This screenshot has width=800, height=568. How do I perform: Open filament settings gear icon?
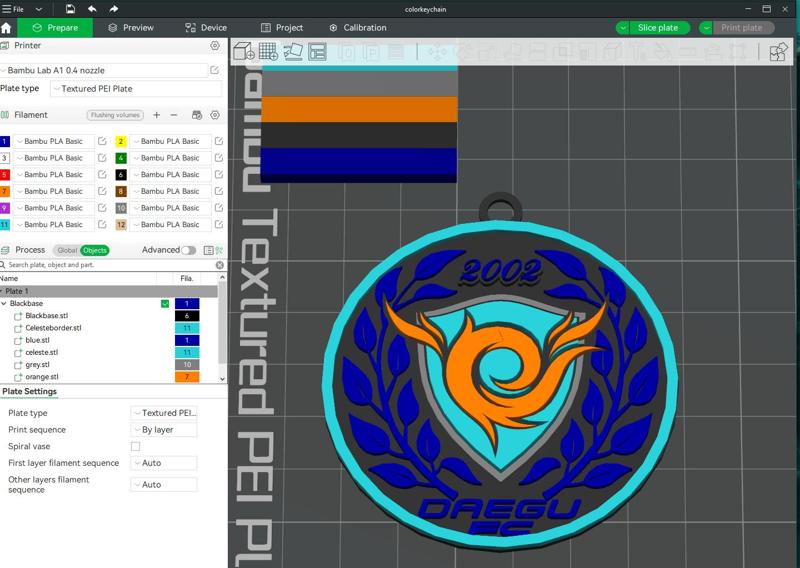point(215,115)
